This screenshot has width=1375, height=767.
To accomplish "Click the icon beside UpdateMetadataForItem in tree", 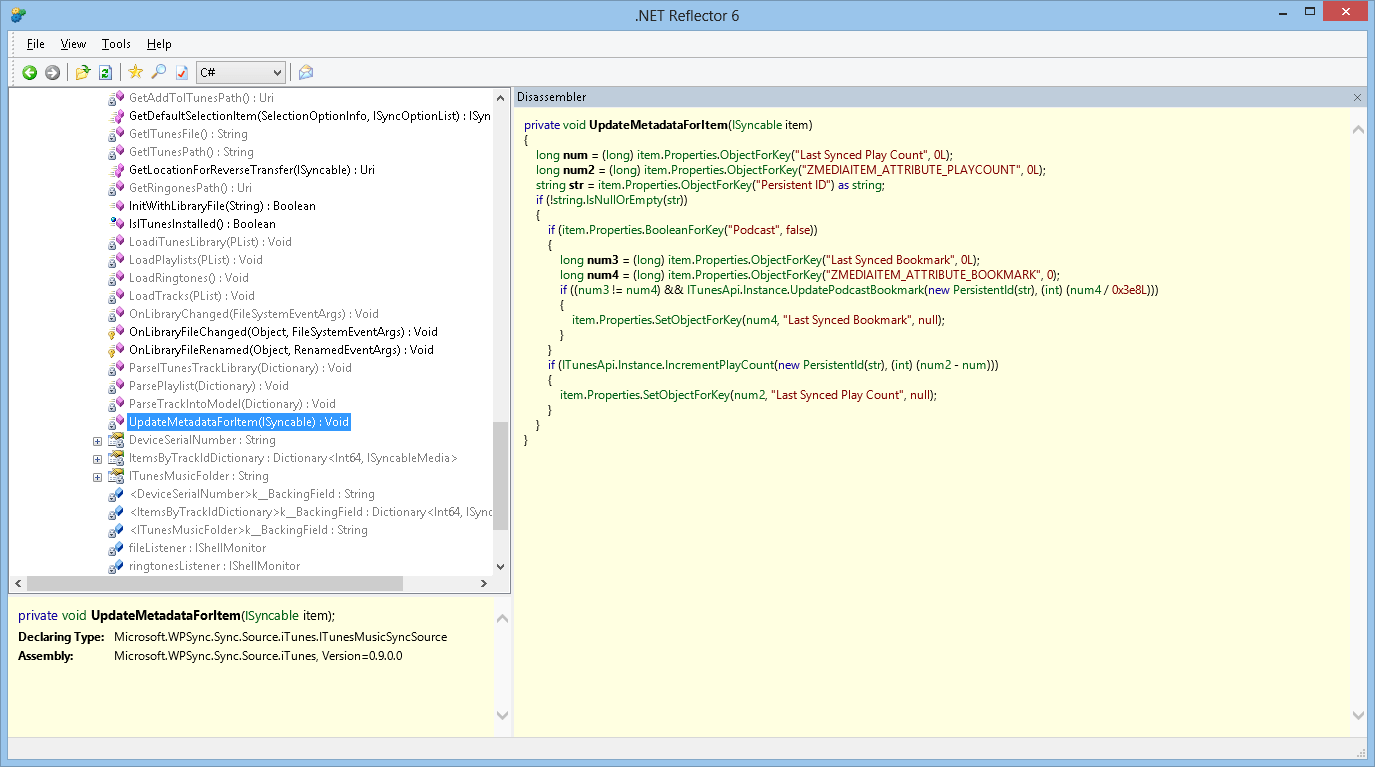I will coord(116,422).
